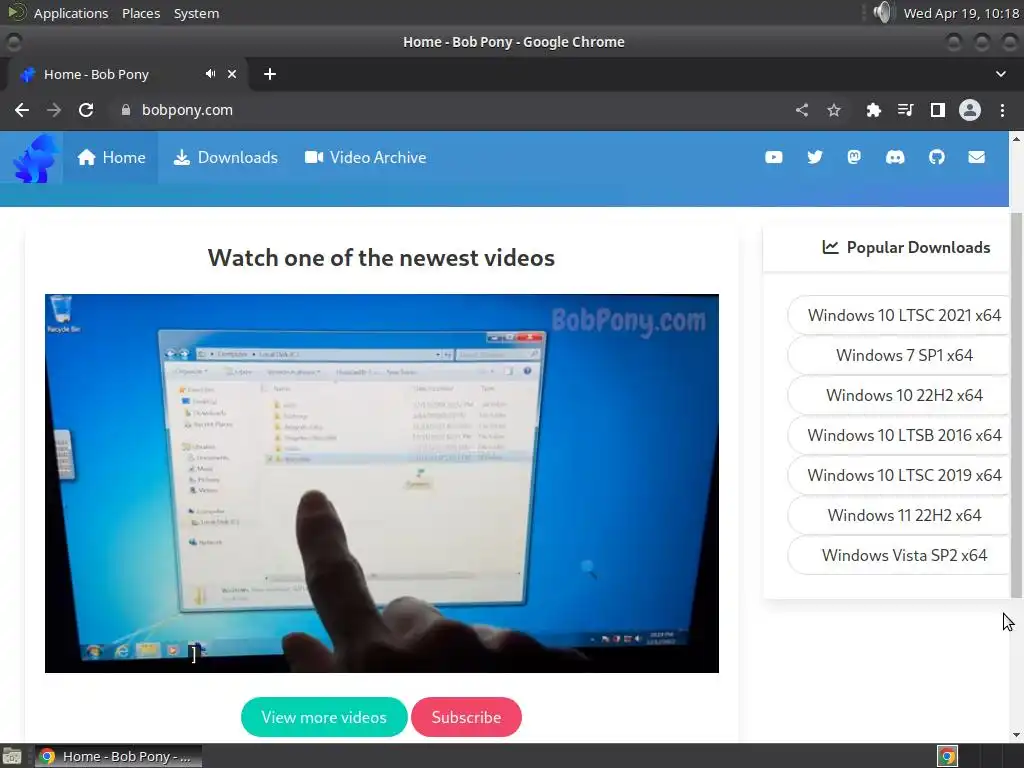Go to Home in site navbar
Viewport: 1024px width, 768px height.
111,157
